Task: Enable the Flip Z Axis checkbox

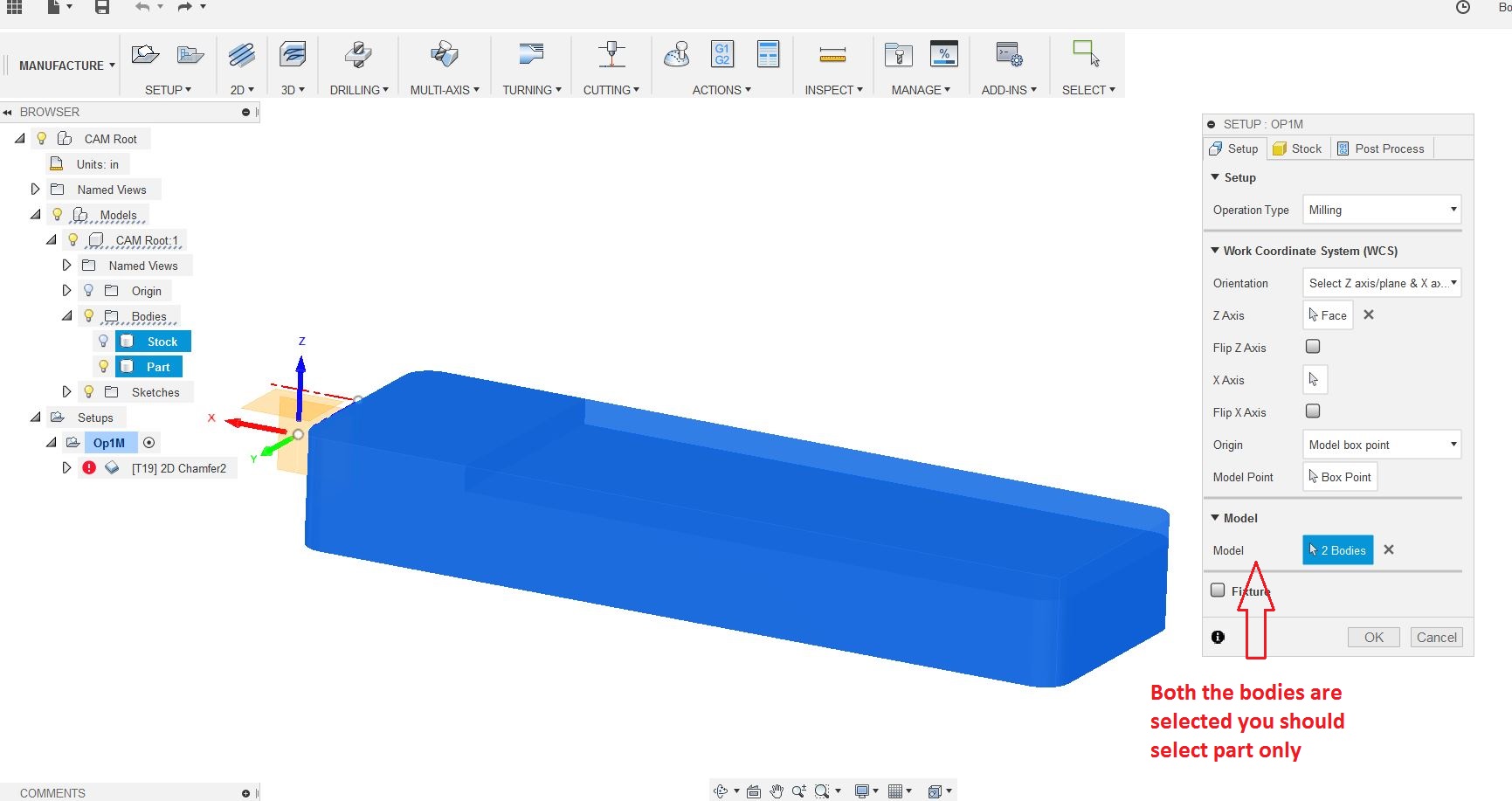Action: 1312,346
